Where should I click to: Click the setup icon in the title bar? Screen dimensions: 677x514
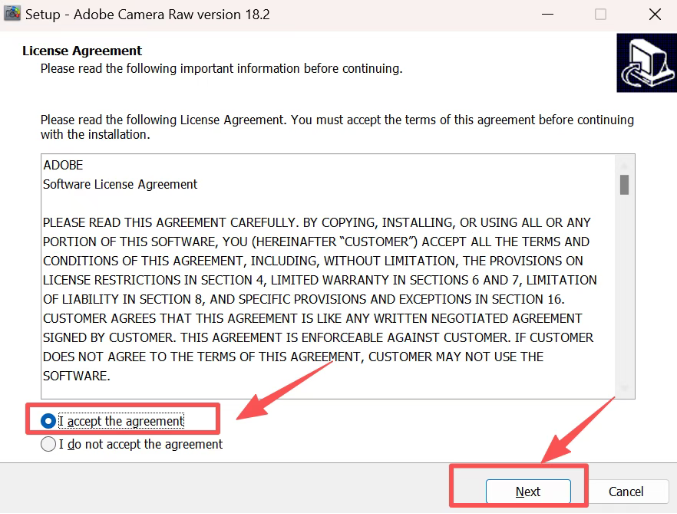point(11,15)
